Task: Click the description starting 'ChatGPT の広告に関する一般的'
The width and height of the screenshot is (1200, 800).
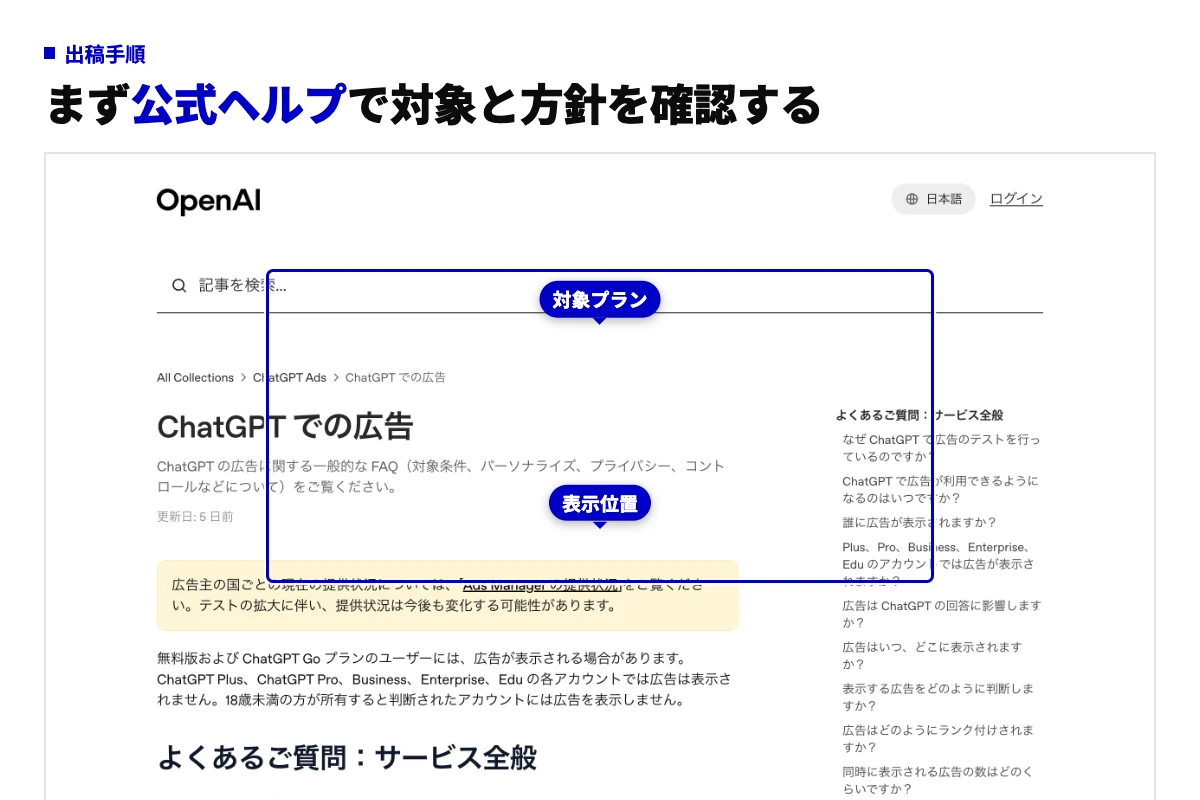Action: click(441, 477)
